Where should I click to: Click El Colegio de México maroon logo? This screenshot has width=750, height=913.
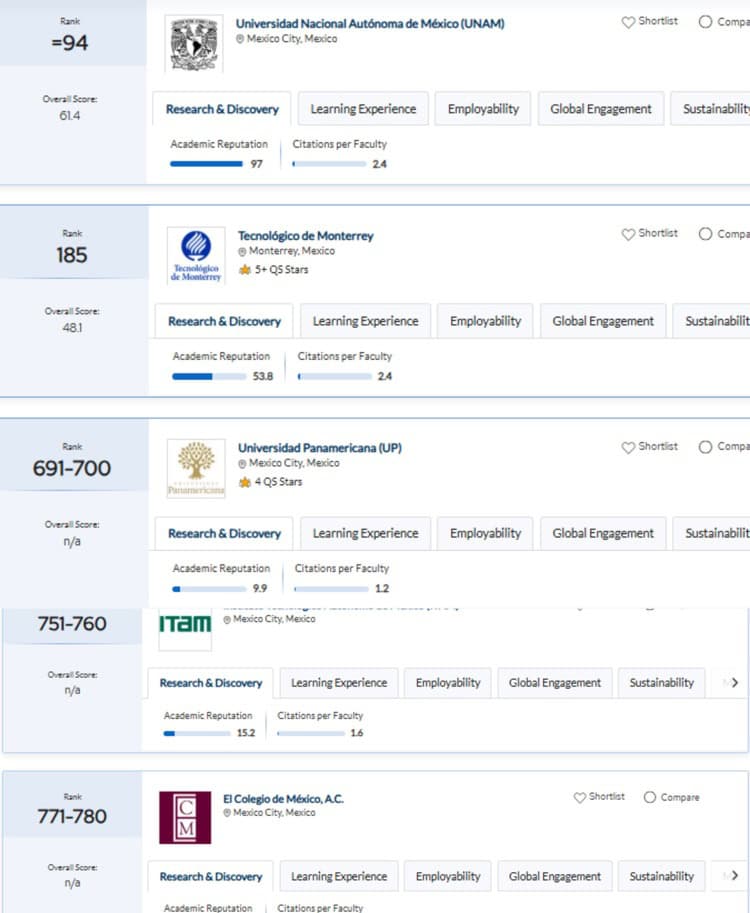(x=185, y=818)
